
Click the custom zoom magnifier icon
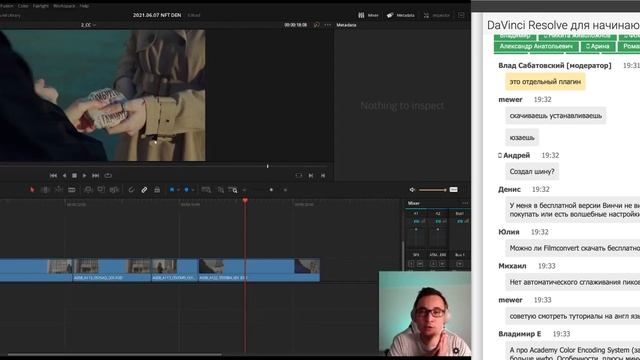233,190
